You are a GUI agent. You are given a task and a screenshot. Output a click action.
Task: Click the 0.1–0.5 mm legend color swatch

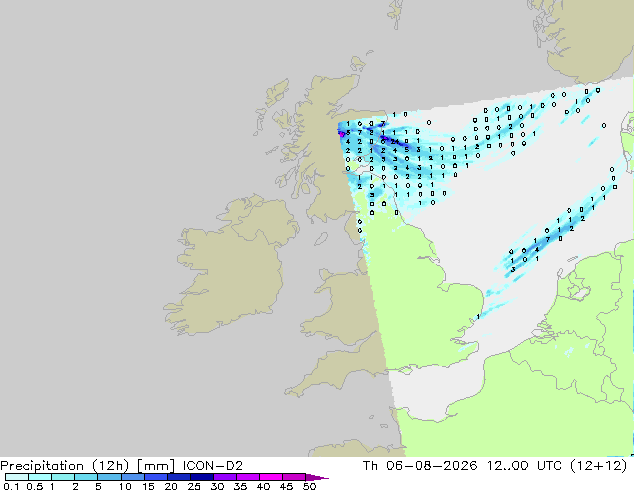pyautogui.click(x=17, y=477)
